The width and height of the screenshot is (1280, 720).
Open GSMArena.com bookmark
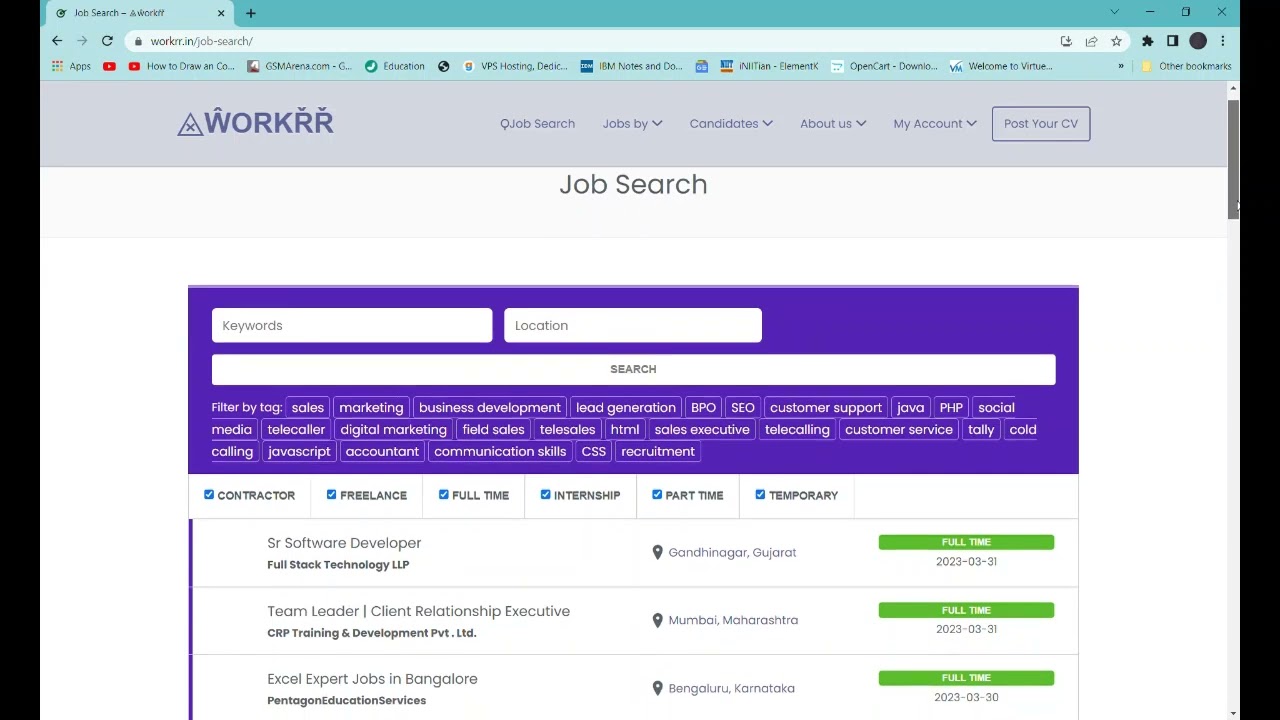pyautogui.click(x=299, y=66)
